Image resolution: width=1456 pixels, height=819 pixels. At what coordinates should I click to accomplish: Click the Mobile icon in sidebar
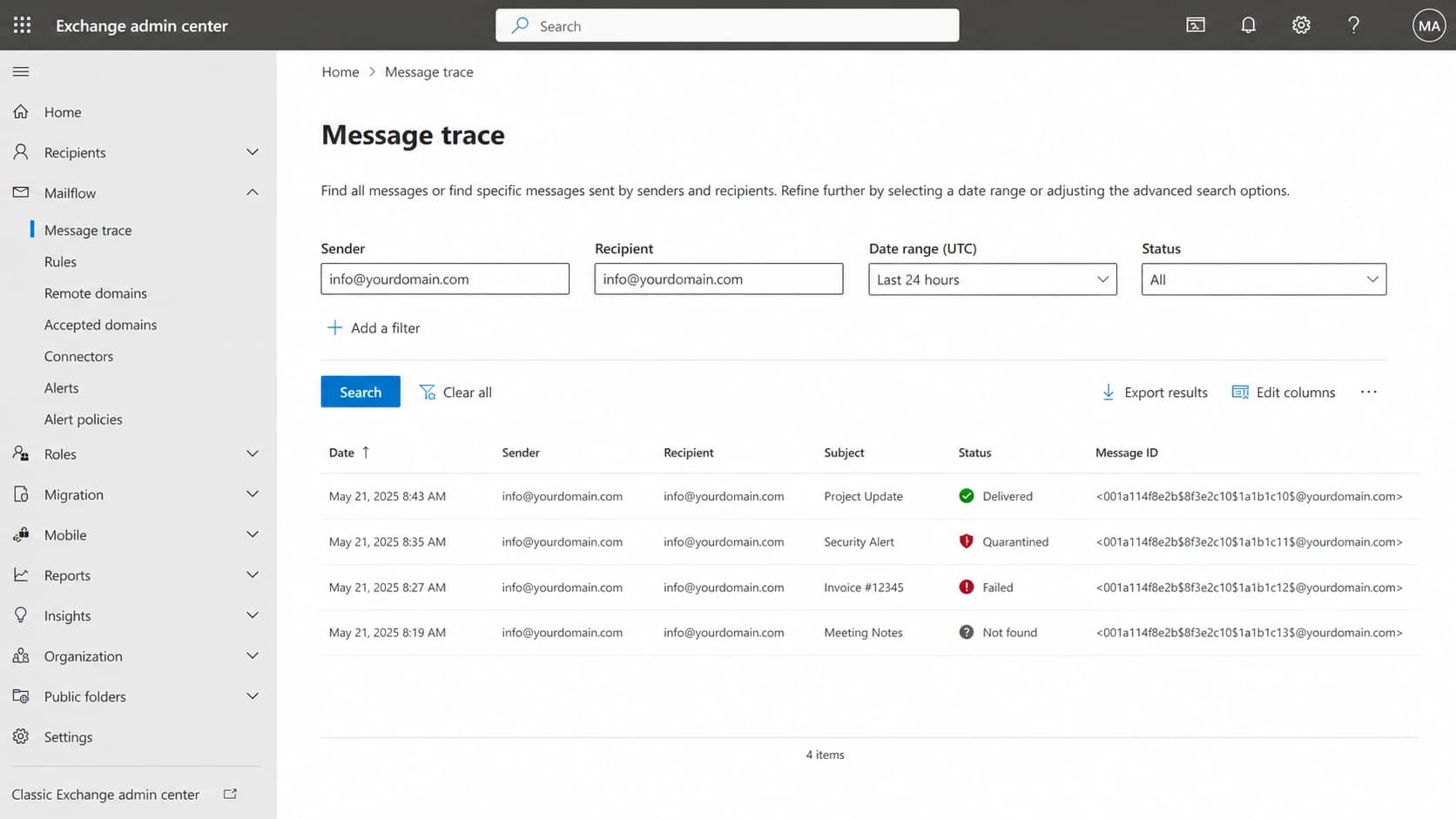pyautogui.click(x=21, y=534)
